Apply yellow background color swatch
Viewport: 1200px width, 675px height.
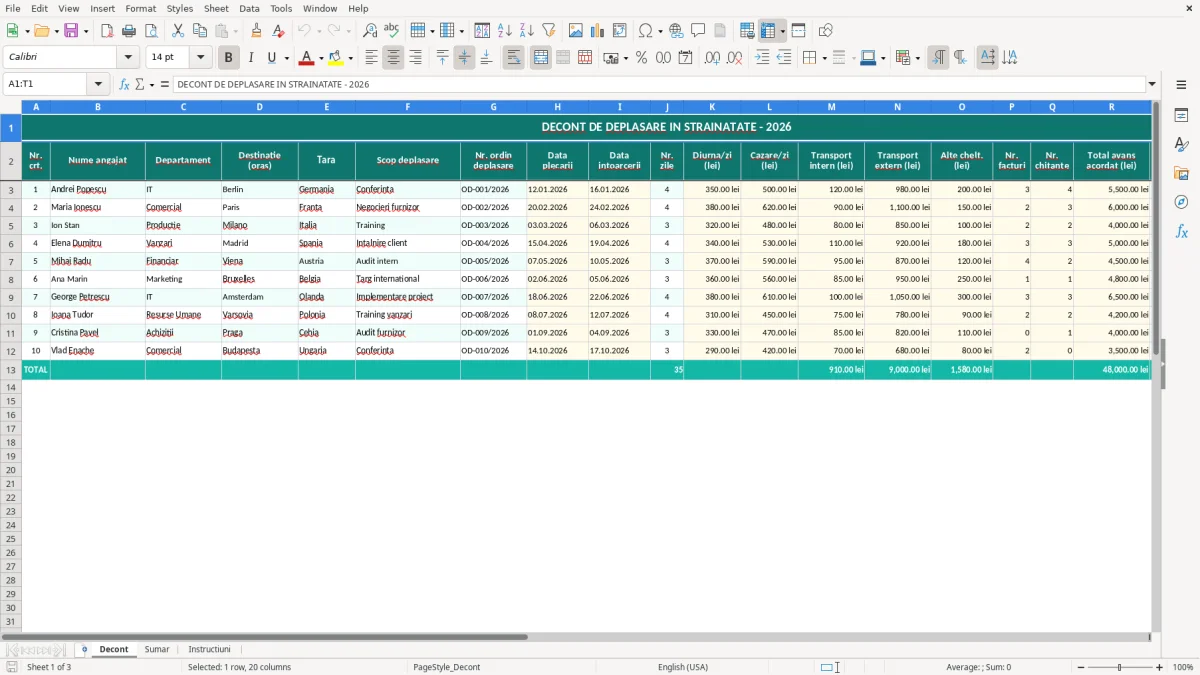click(x=336, y=58)
